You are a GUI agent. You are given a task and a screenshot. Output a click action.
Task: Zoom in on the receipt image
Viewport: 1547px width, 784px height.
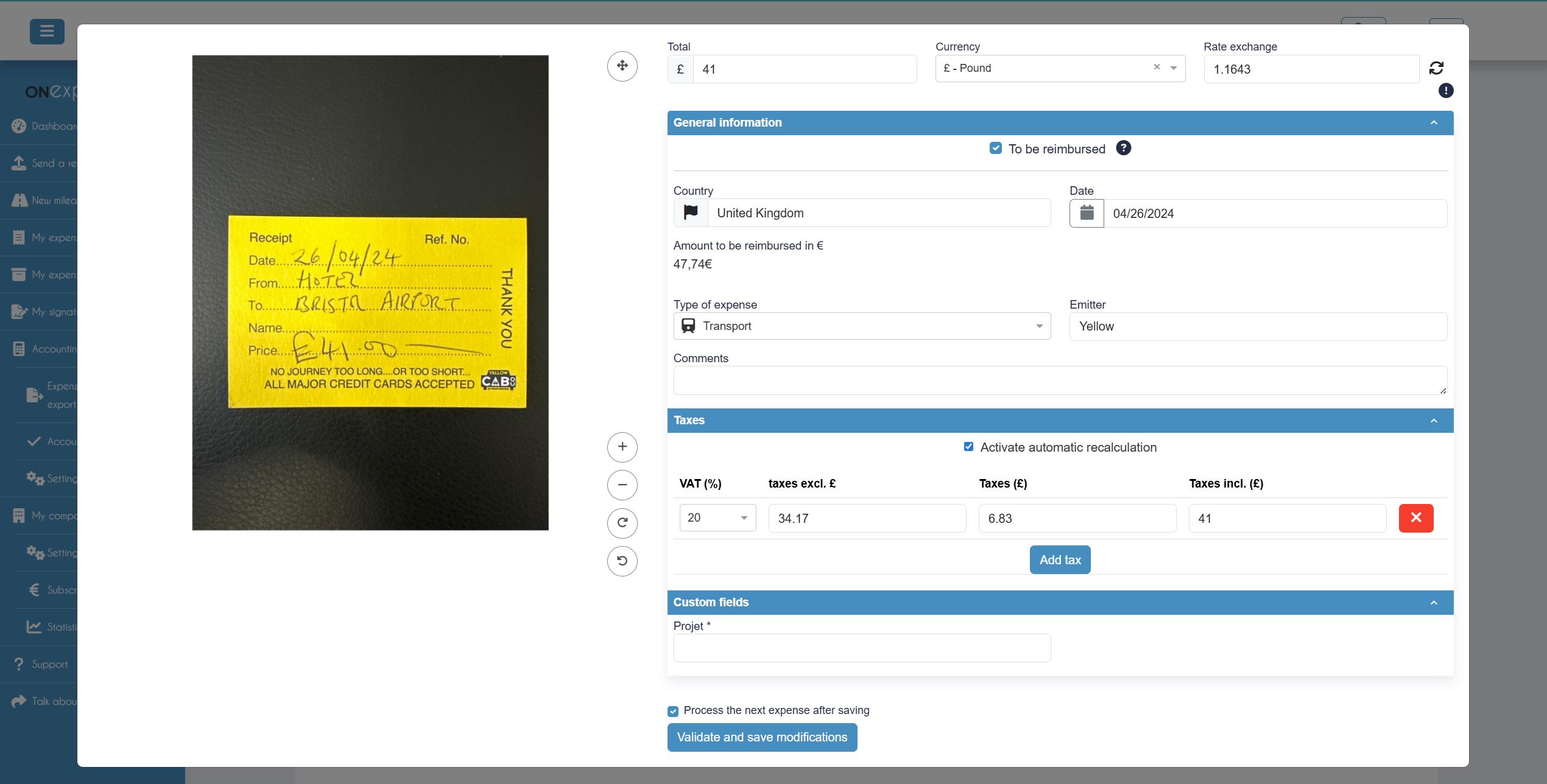pyautogui.click(x=622, y=447)
